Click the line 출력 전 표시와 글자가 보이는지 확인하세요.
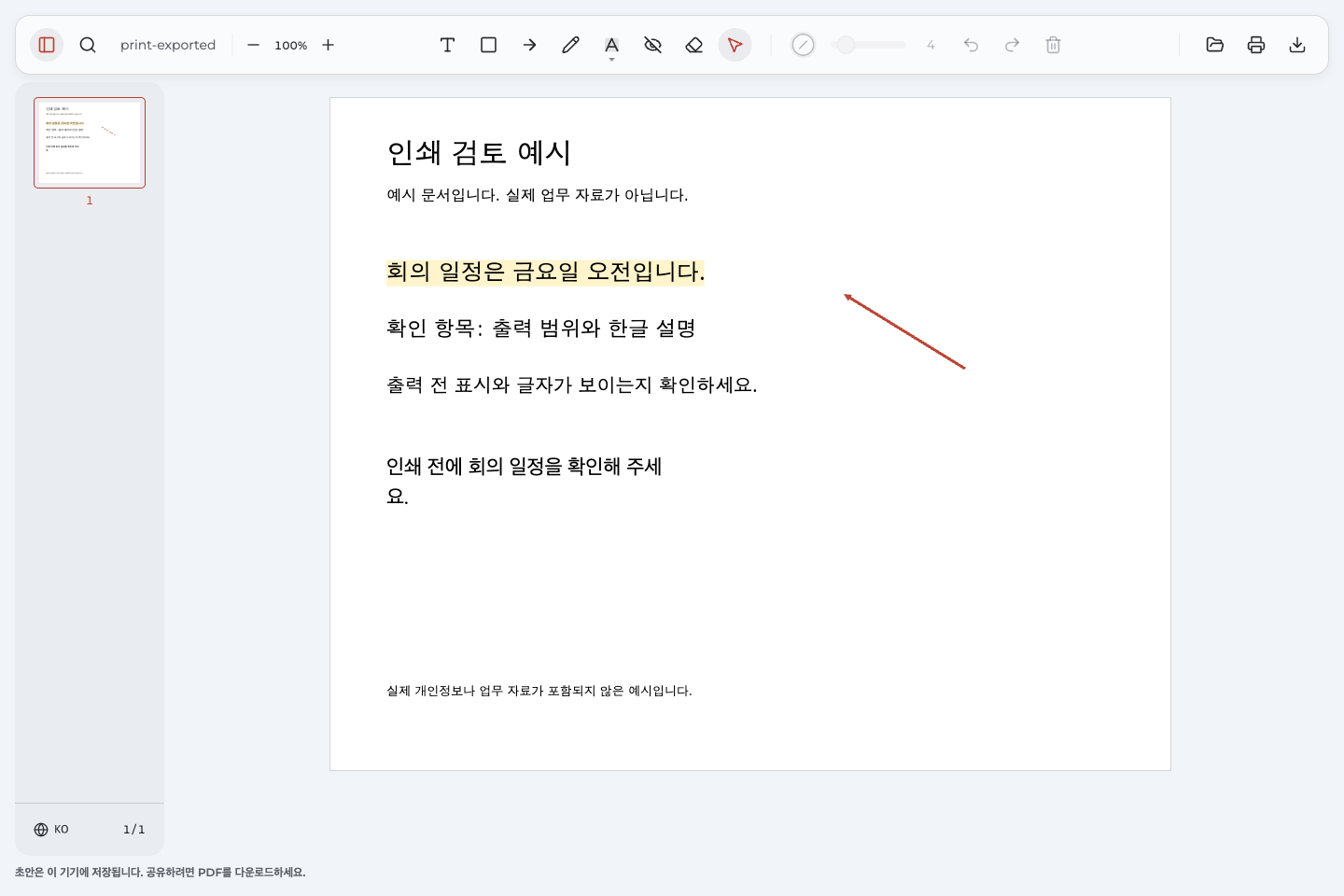Image resolution: width=1344 pixels, height=896 pixels. point(572,385)
